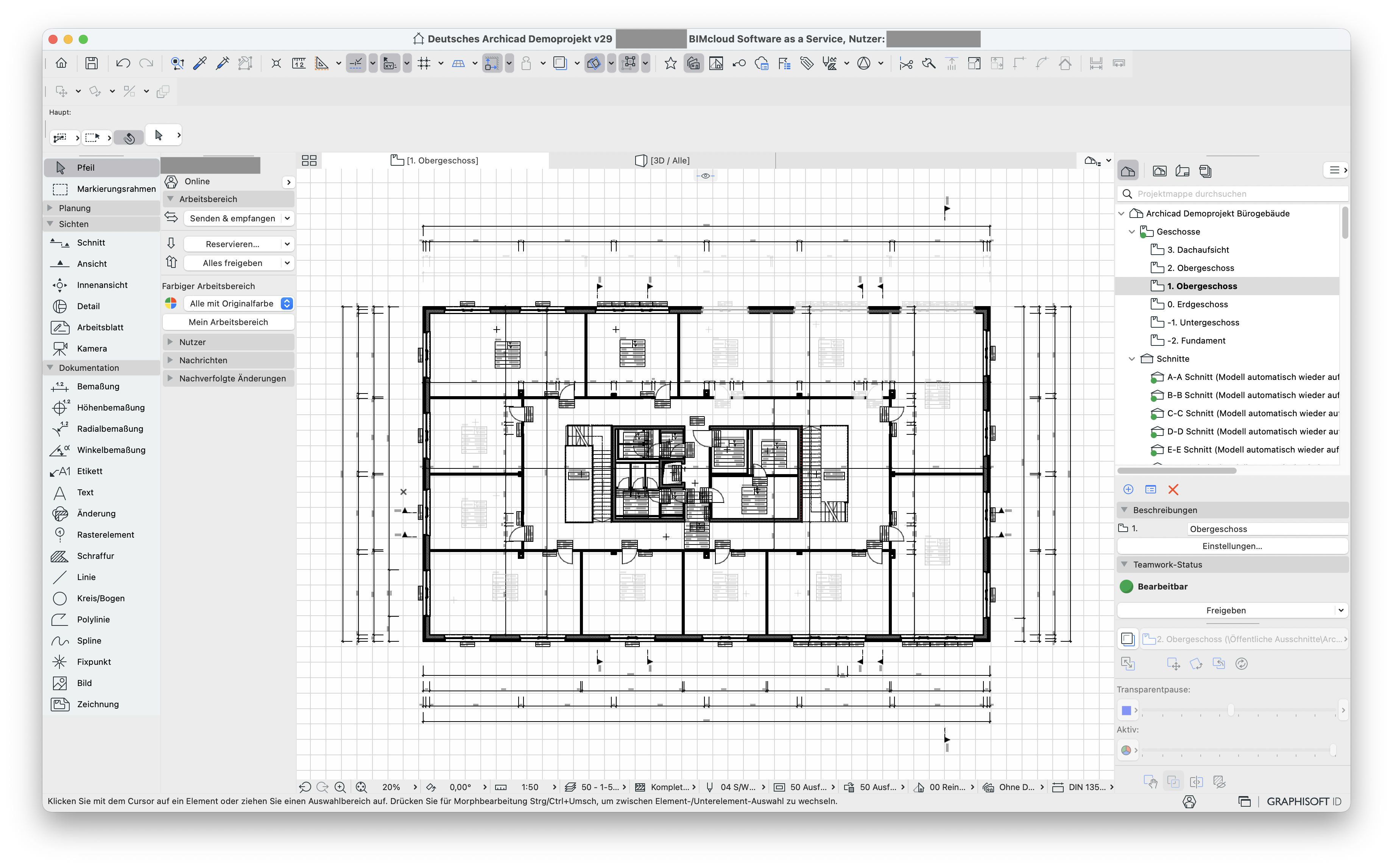The width and height of the screenshot is (1393, 868).
Task: Click the ruler Measure tool icon
Action: [x=299, y=63]
